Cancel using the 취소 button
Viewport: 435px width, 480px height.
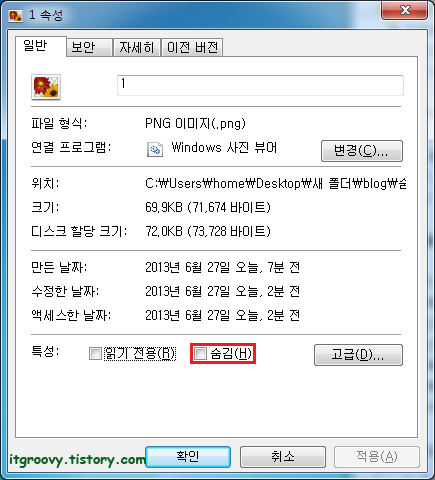tap(283, 457)
